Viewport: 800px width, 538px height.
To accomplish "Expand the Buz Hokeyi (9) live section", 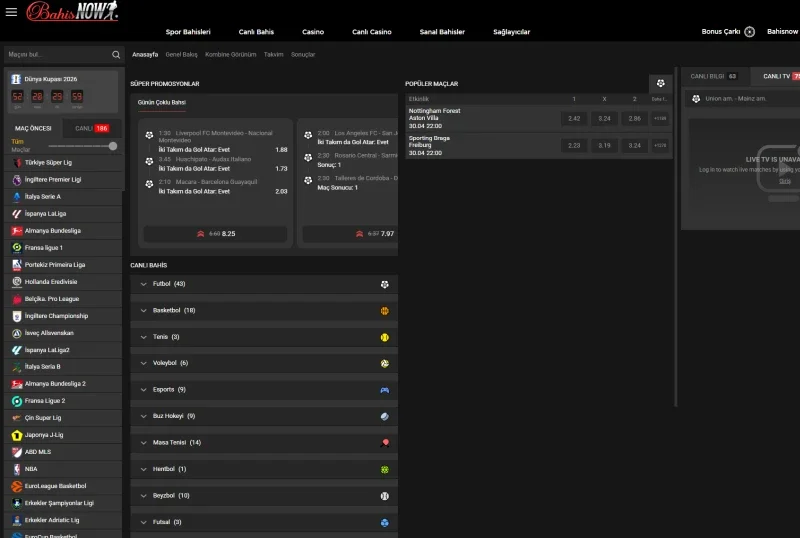I will click(264, 417).
